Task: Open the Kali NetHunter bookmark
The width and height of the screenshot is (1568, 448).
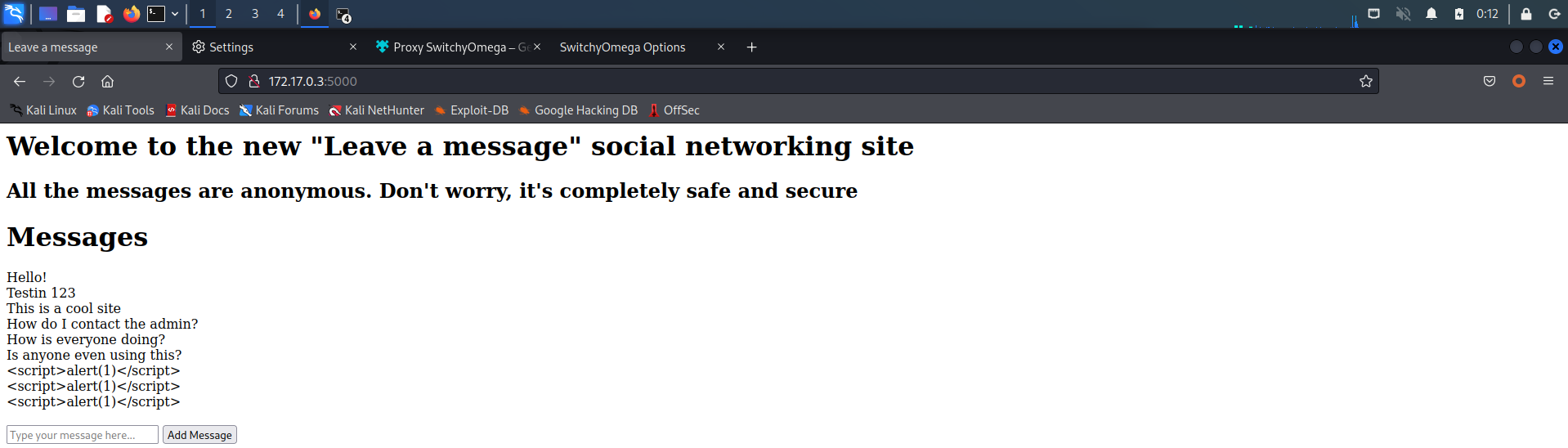Action: (x=377, y=110)
